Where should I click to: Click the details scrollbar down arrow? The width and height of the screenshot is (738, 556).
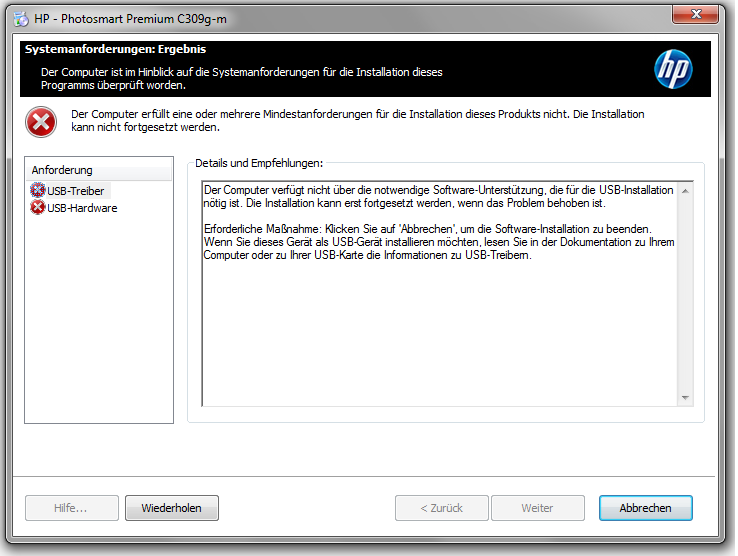click(685, 398)
